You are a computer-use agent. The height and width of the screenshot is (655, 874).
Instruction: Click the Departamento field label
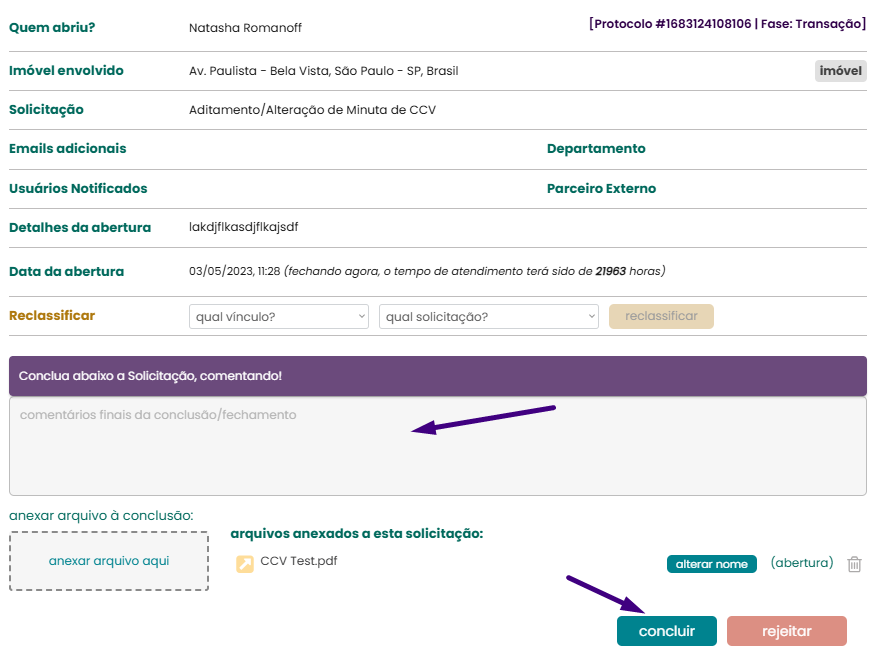coord(596,149)
